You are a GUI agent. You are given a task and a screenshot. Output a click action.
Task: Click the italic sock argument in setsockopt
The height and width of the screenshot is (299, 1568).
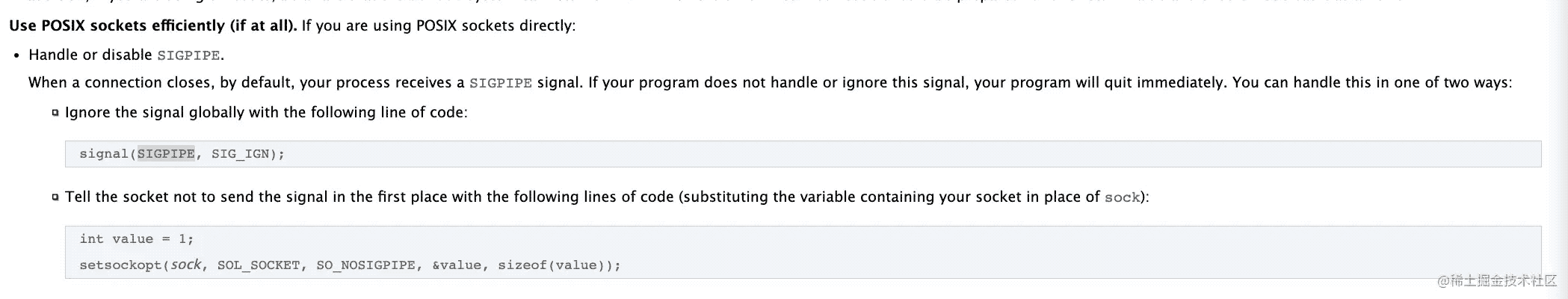point(186,265)
